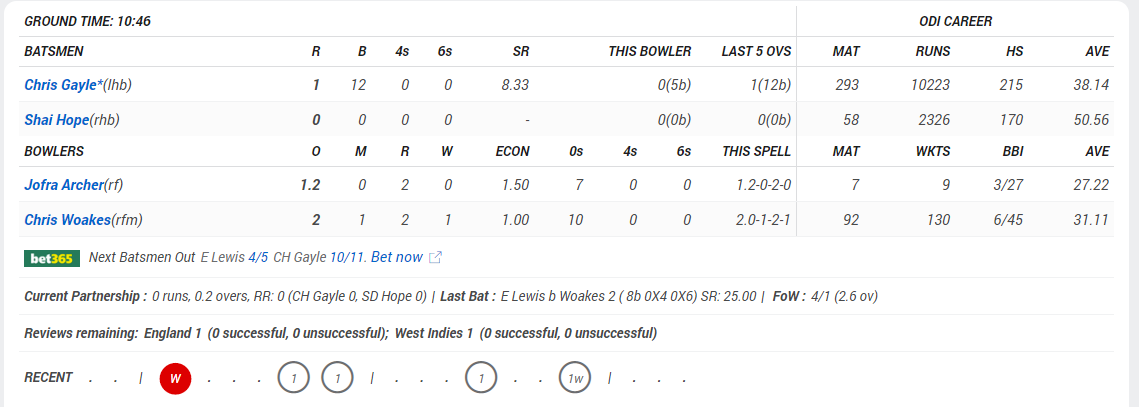Click the LAST 5 OVS column header
Image resolution: width=1139 pixels, height=407 pixels.
(756, 52)
